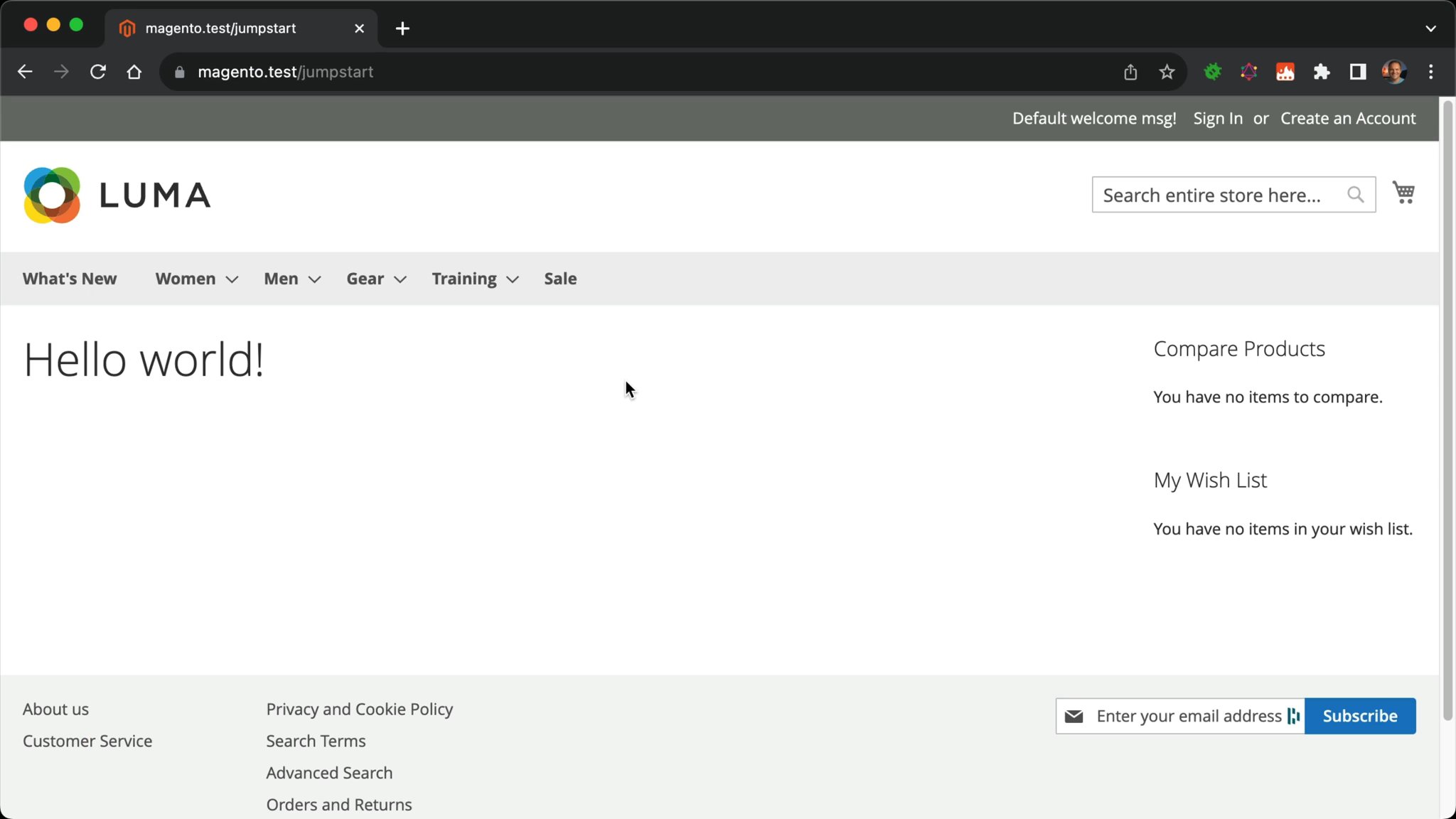The width and height of the screenshot is (1456, 819).
Task: Bookmark the page via the star icon
Action: pyautogui.click(x=1166, y=71)
